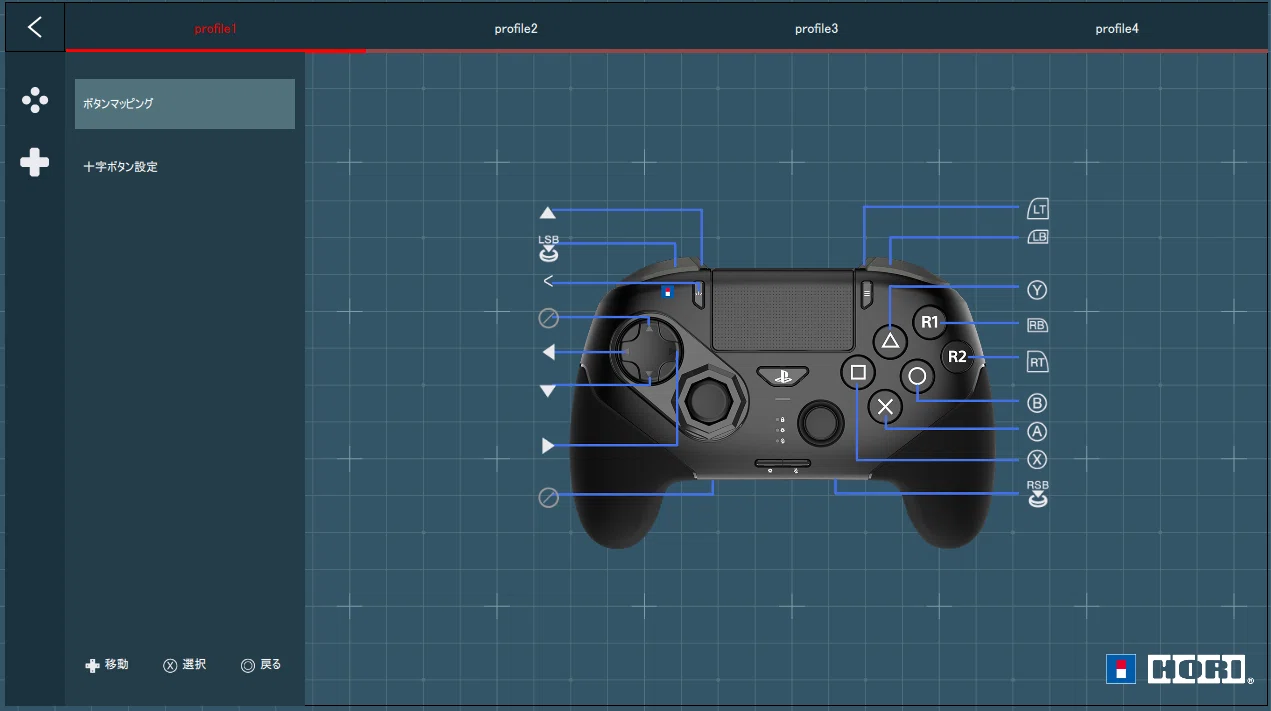Select the LB bumper mapping icon

pos(1038,238)
